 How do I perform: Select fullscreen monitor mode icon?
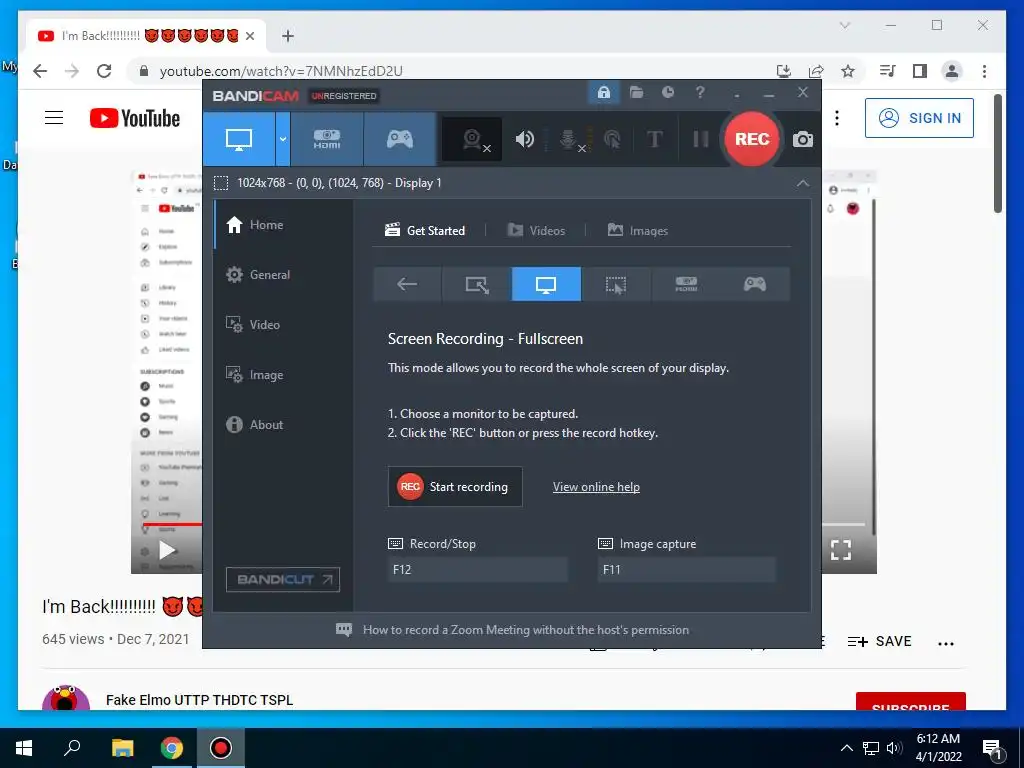coord(546,284)
